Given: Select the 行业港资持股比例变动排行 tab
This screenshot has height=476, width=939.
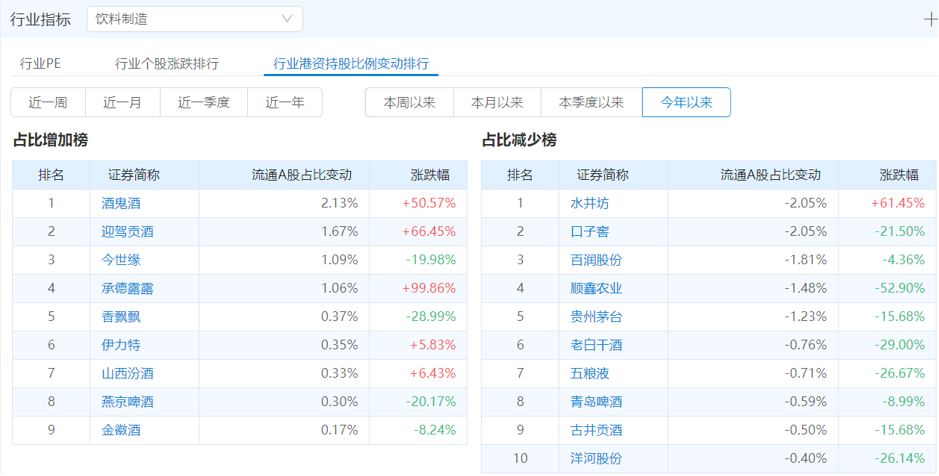Looking at the screenshot, I should click(x=351, y=63).
